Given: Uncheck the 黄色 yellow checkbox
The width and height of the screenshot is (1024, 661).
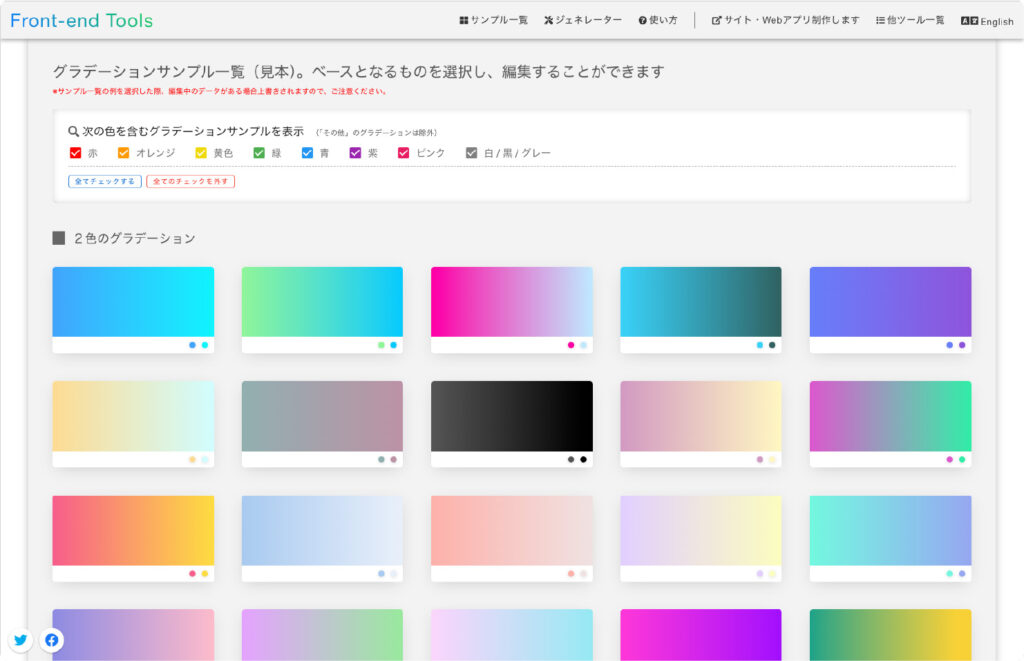Looking at the screenshot, I should [x=201, y=153].
